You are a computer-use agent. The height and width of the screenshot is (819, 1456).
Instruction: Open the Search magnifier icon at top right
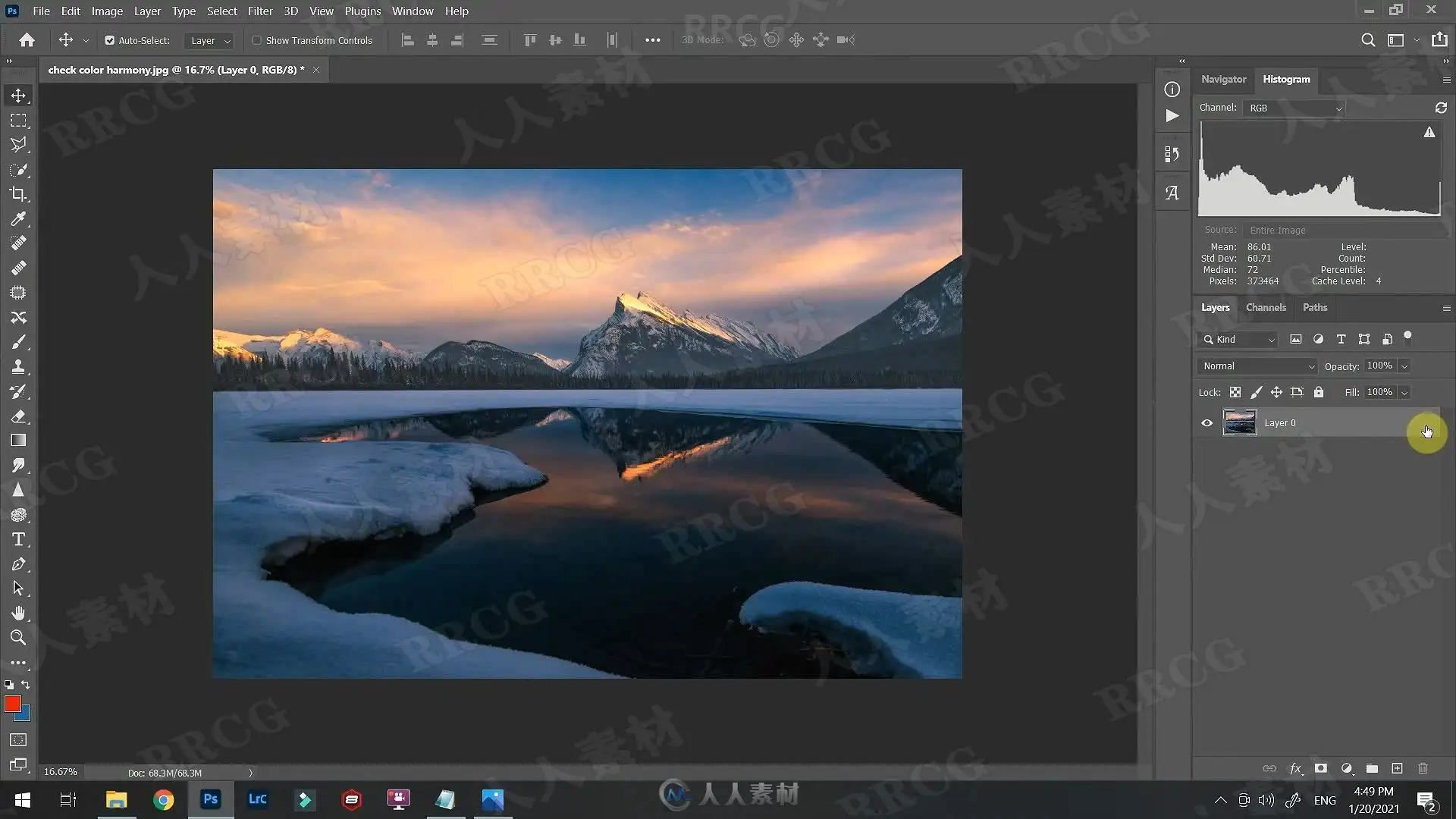(1368, 40)
